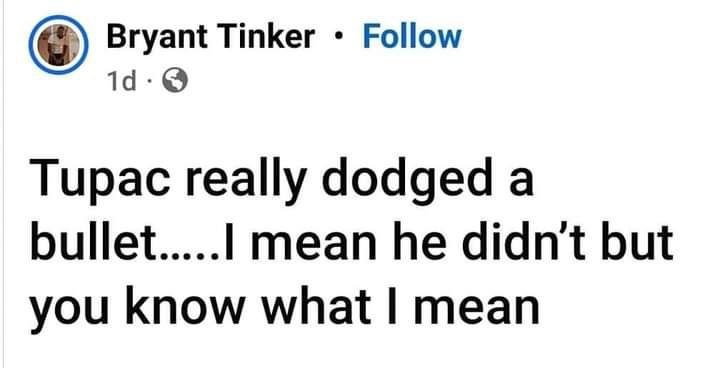
Task: Click the globe public audience icon
Action: pos(175,81)
